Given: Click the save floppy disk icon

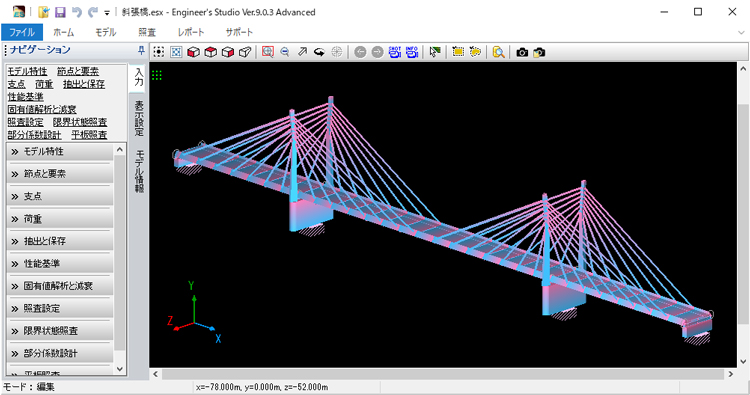Looking at the screenshot, I should pyautogui.click(x=60, y=12).
